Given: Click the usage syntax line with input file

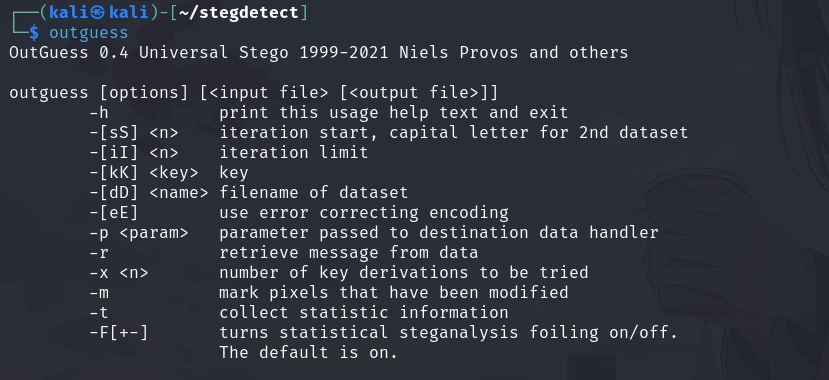Looking at the screenshot, I should (254, 93).
